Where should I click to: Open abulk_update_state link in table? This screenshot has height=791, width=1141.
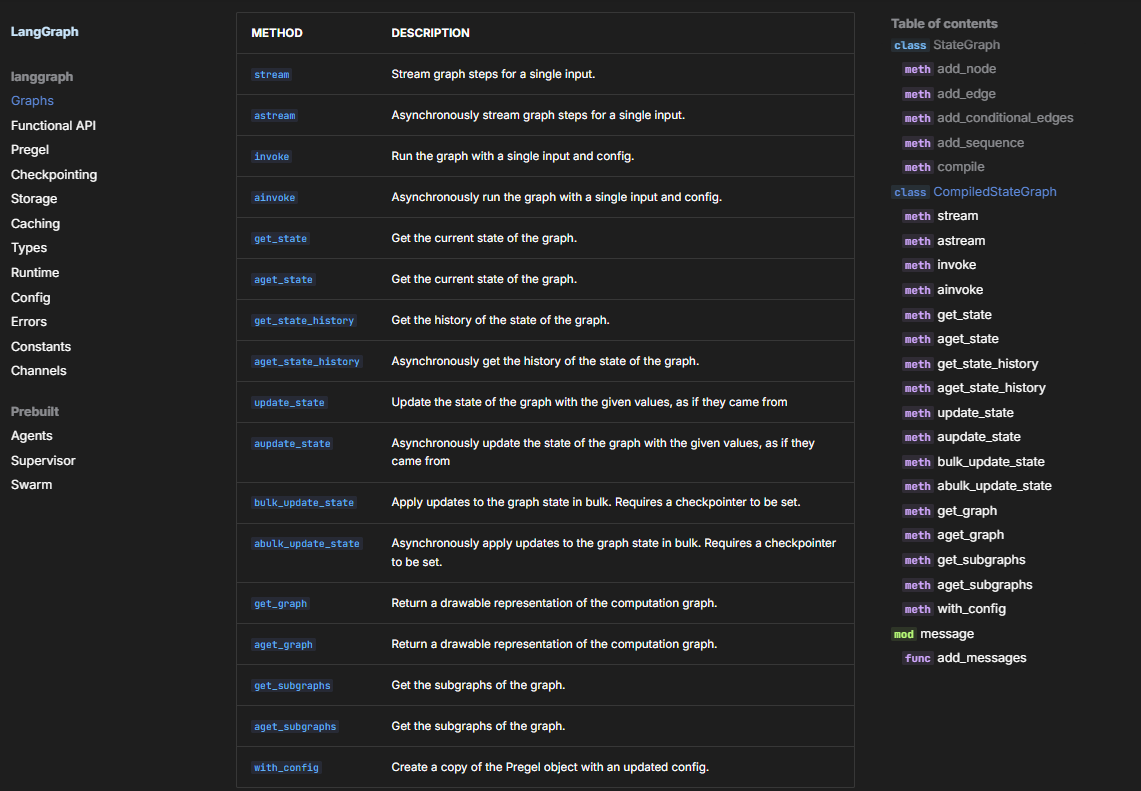[306, 544]
